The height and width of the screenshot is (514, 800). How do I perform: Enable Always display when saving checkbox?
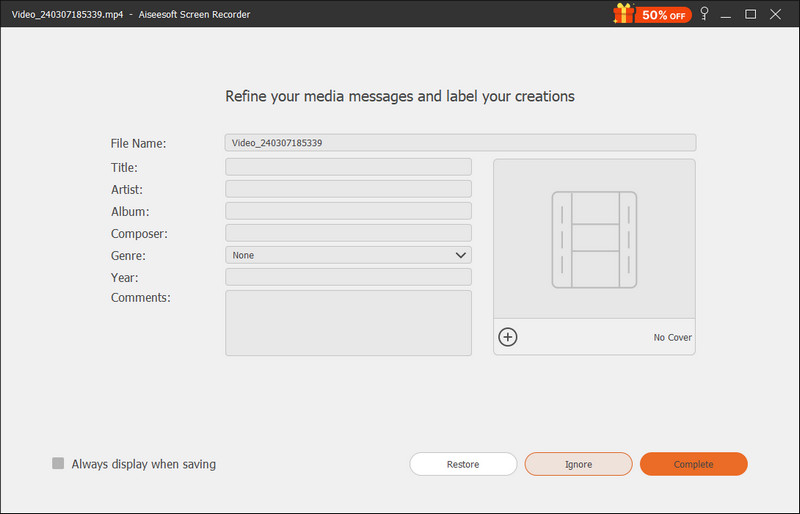tap(58, 463)
